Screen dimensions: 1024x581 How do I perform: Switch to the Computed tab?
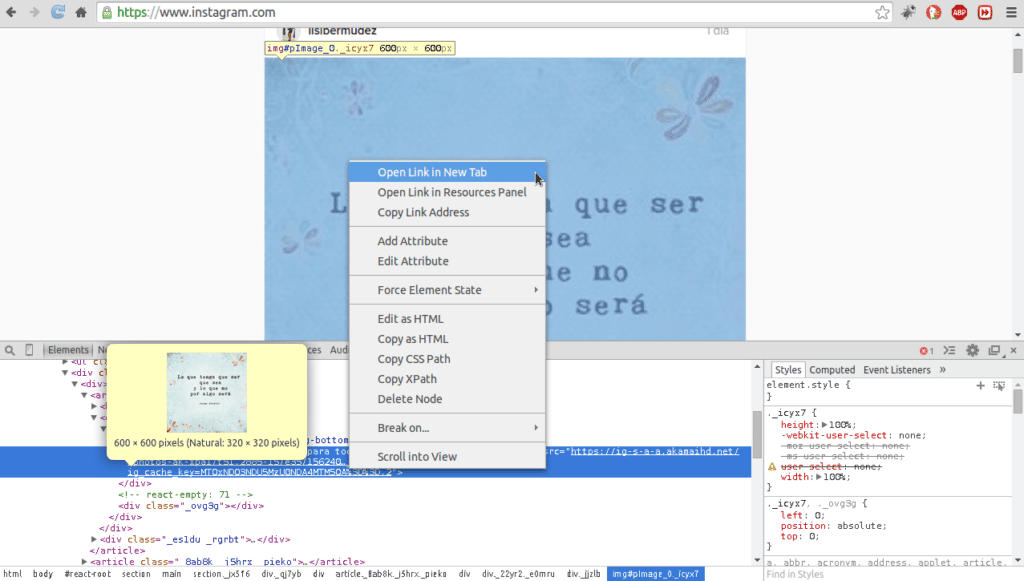pos(832,370)
